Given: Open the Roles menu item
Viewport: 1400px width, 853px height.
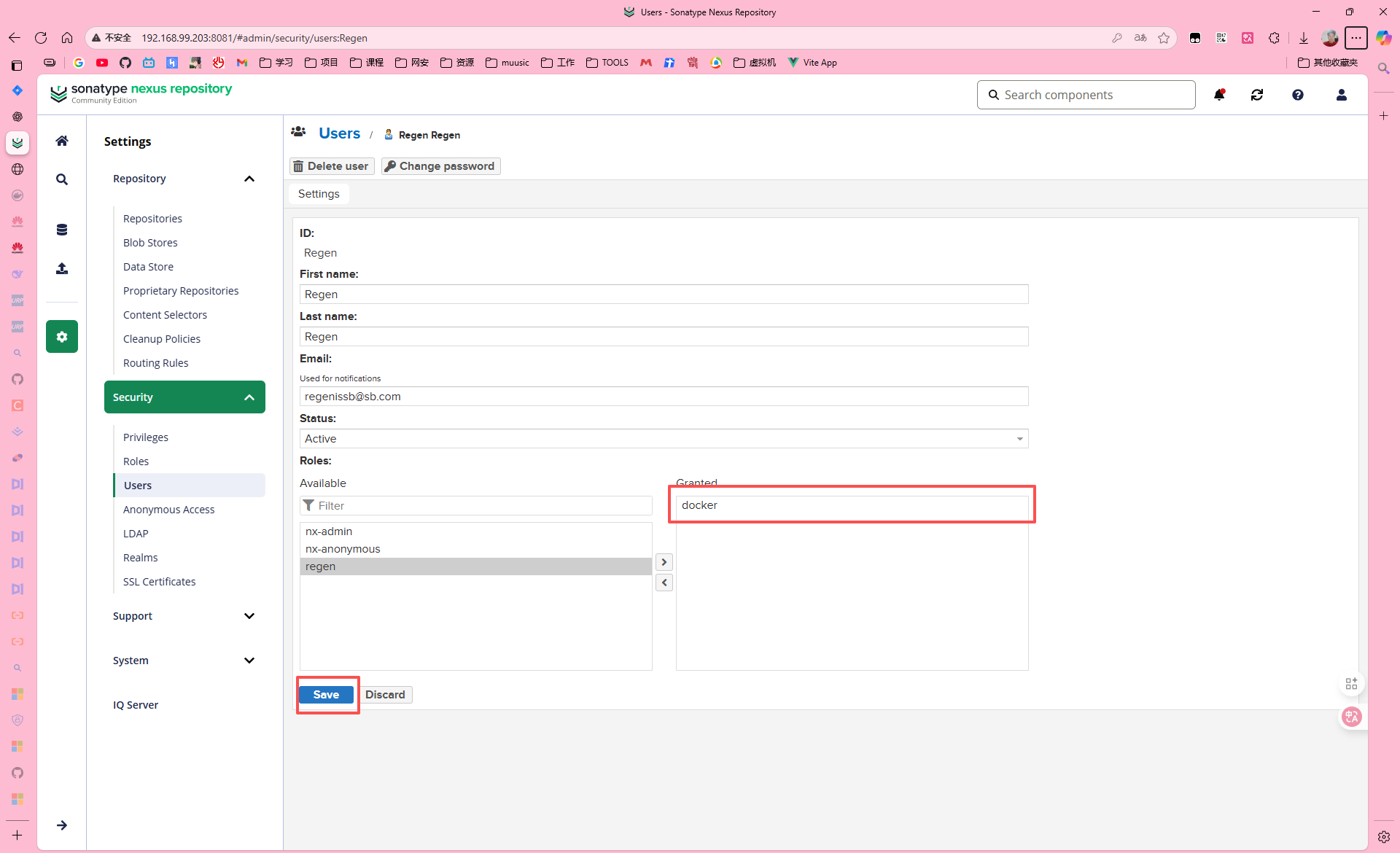Looking at the screenshot, I should point(136,461).
